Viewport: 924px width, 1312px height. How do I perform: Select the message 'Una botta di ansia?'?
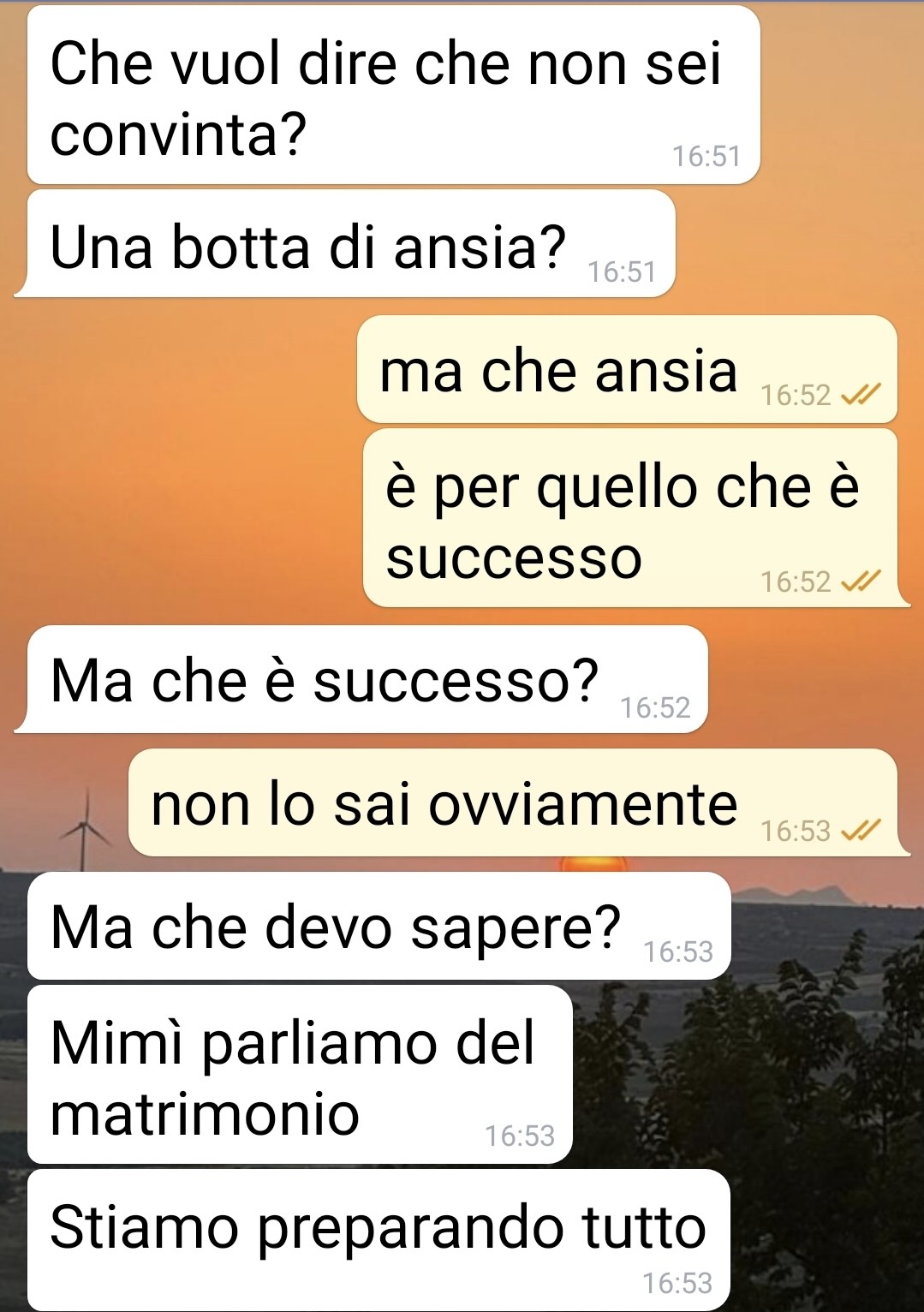coord(345,244)
